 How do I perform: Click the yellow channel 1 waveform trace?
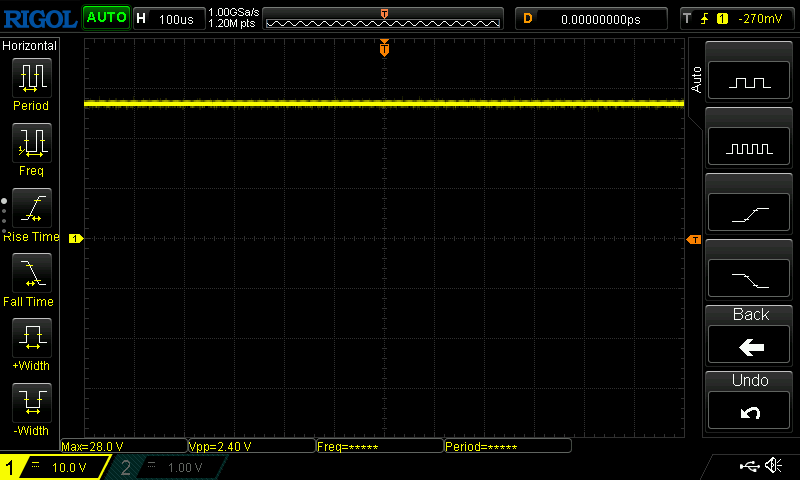pos(384,104)
